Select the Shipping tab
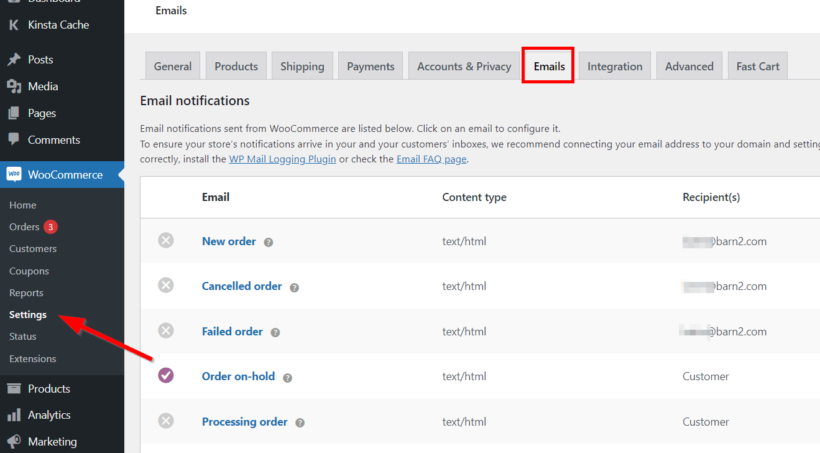 (302, 66)
